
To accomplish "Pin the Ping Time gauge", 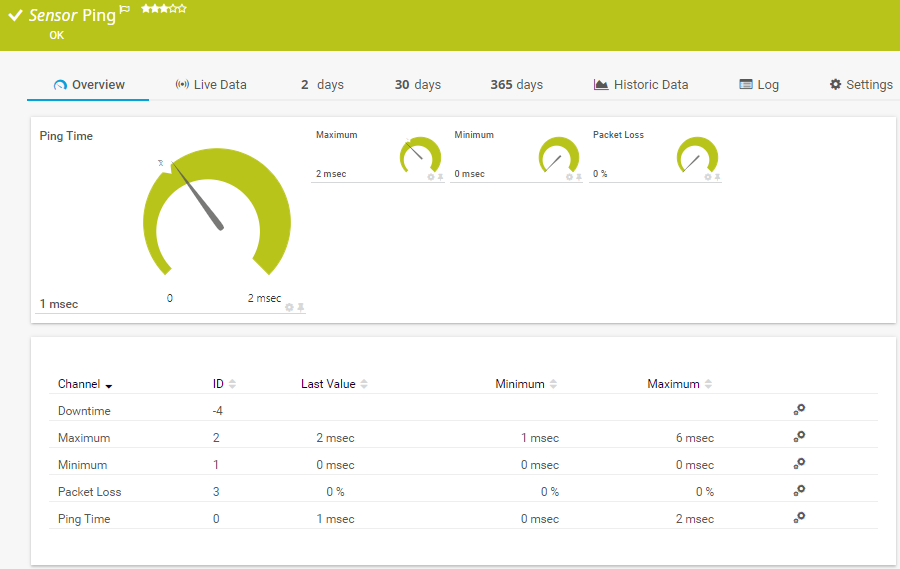I will click(301, 307).
